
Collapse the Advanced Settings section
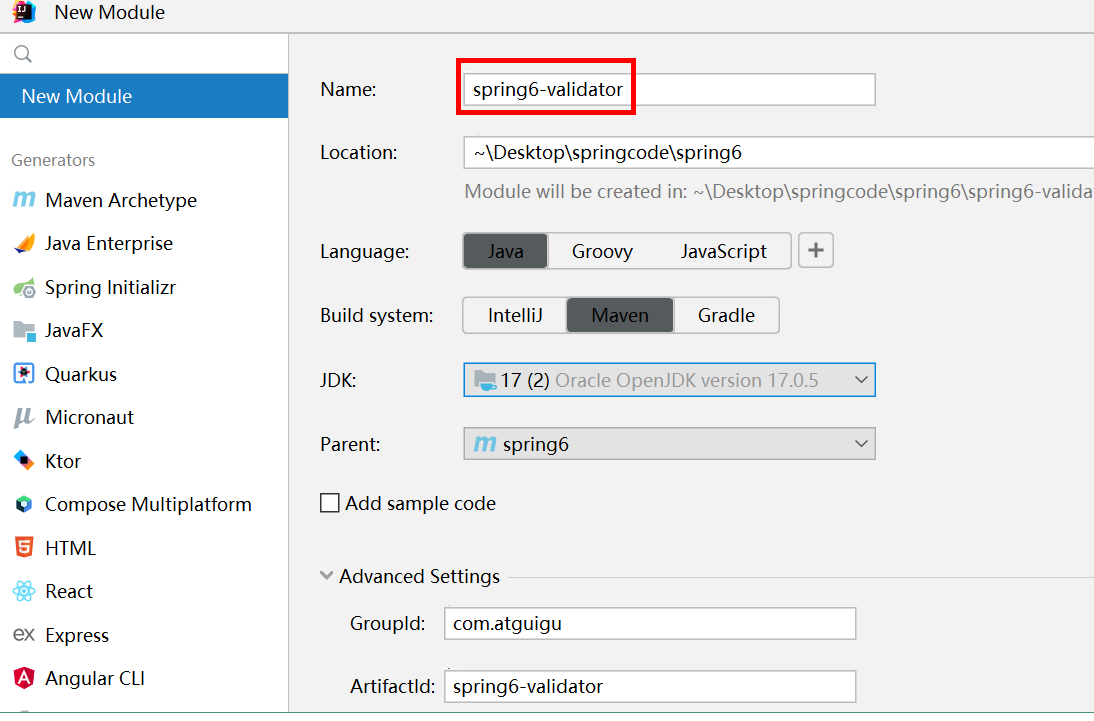click(327, 576)
